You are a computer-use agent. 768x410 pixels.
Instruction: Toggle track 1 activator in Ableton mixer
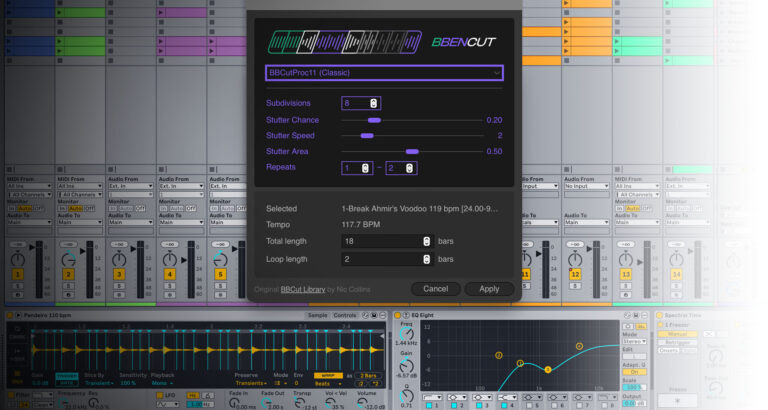[x=18, y=274]
